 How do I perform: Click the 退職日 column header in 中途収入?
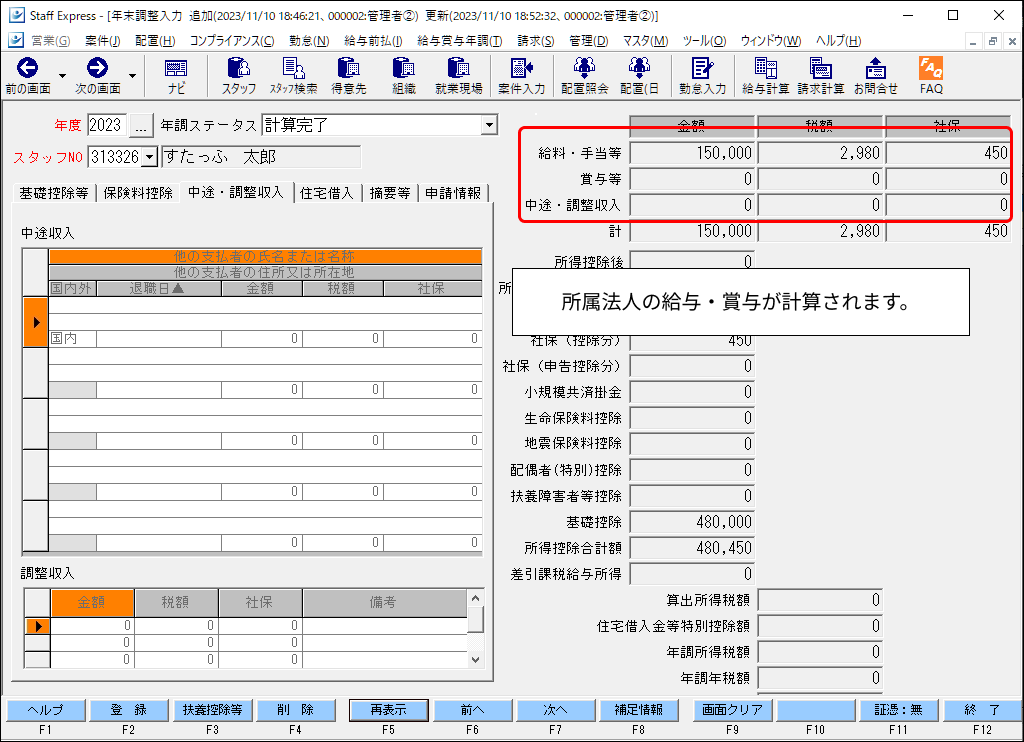[x=159, y=289]
